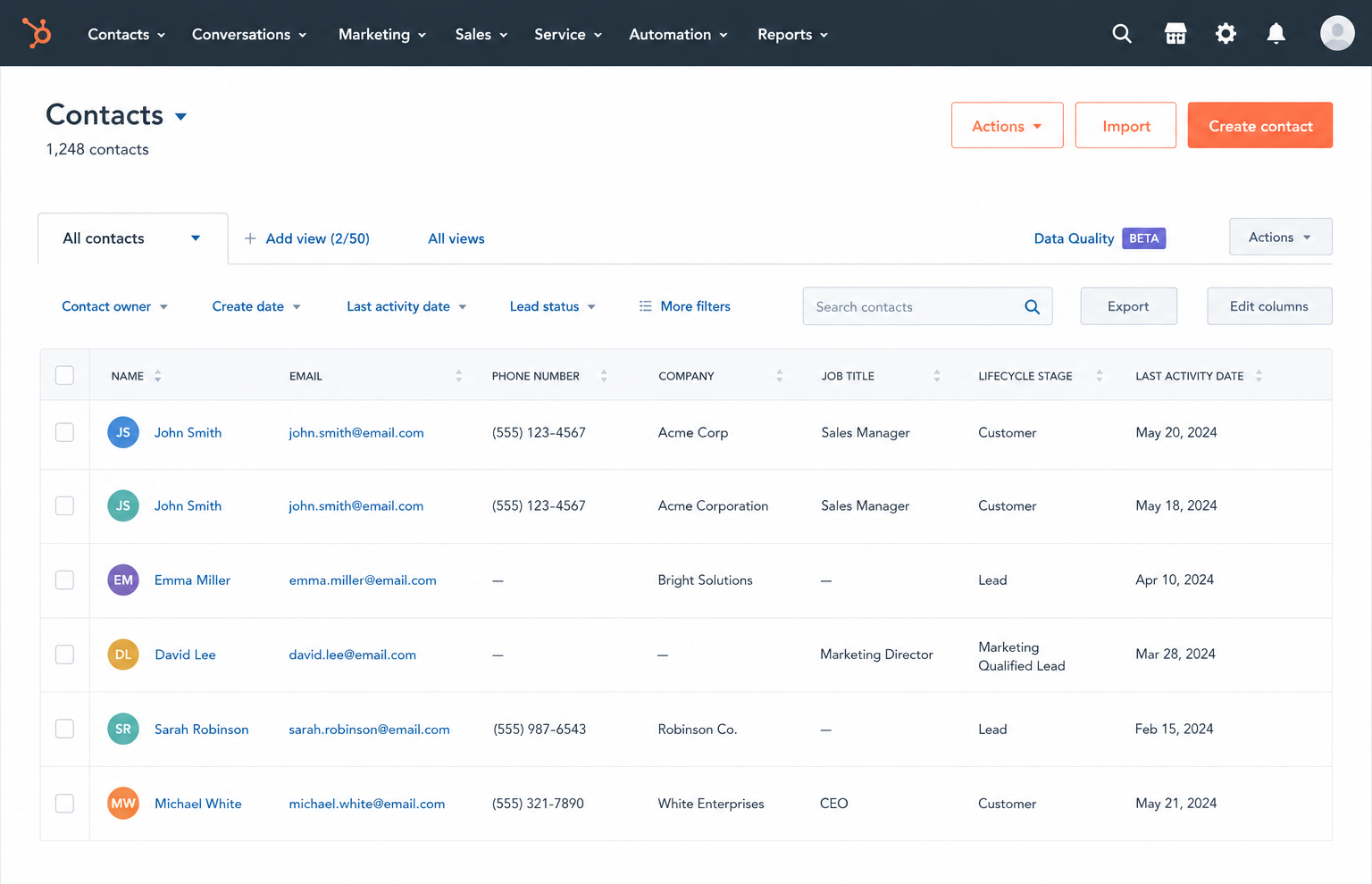The height and width of the screenshot is (884, 1372).
Task: Open the Create date filter
Action: point(256,306)
